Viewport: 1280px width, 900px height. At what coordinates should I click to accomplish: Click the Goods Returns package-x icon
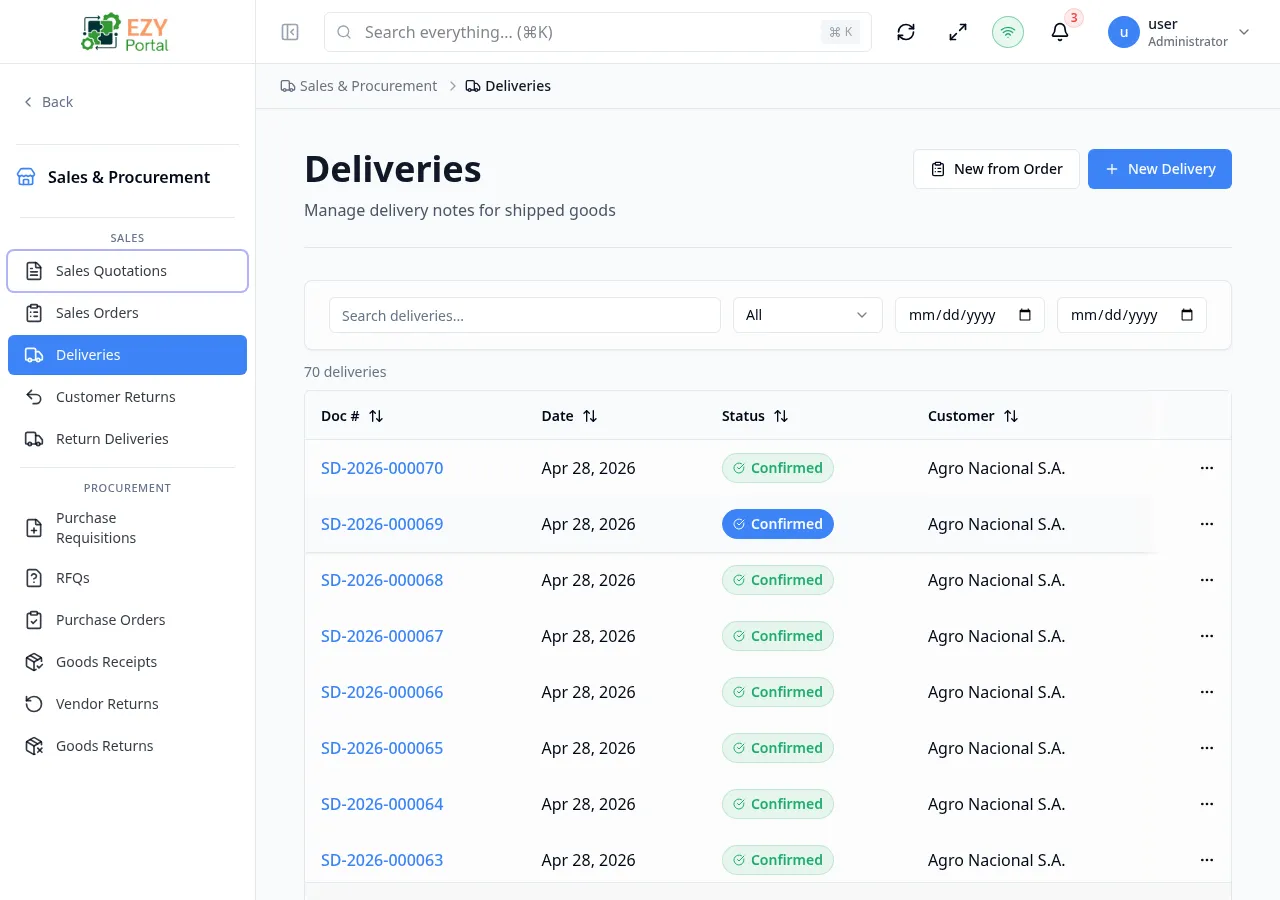[x=34, y=746]
